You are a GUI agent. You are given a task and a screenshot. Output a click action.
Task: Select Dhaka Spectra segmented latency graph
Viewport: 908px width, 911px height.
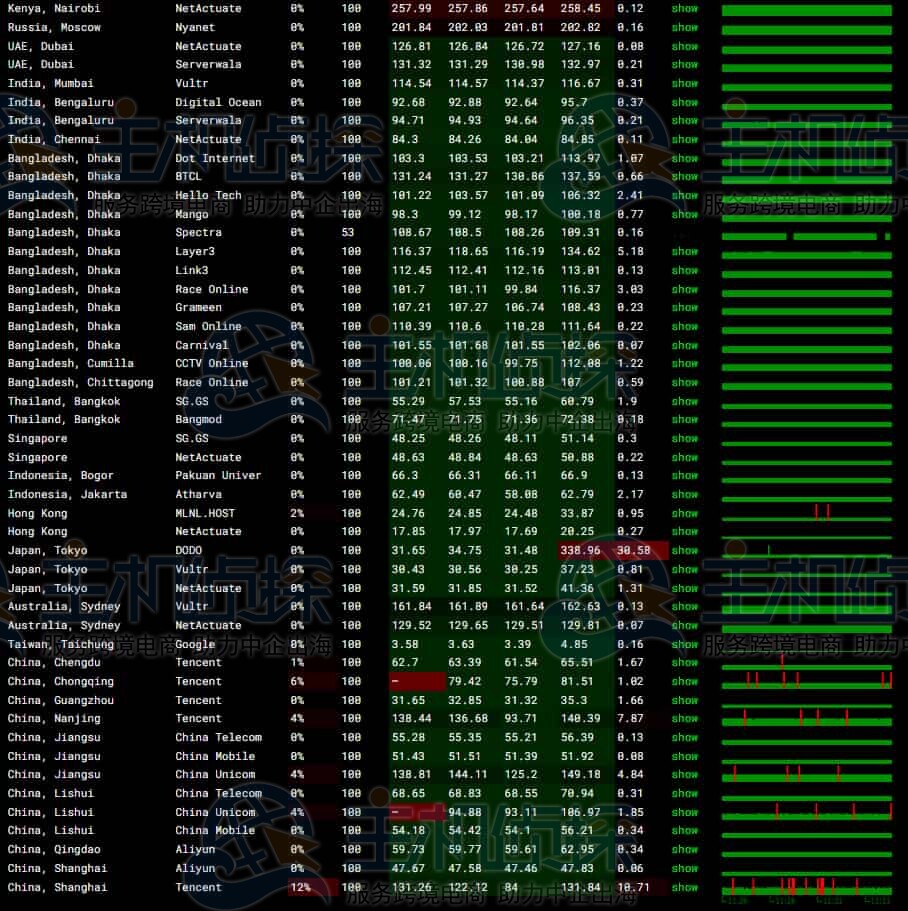pyautogui.click(x=807, y=236)
